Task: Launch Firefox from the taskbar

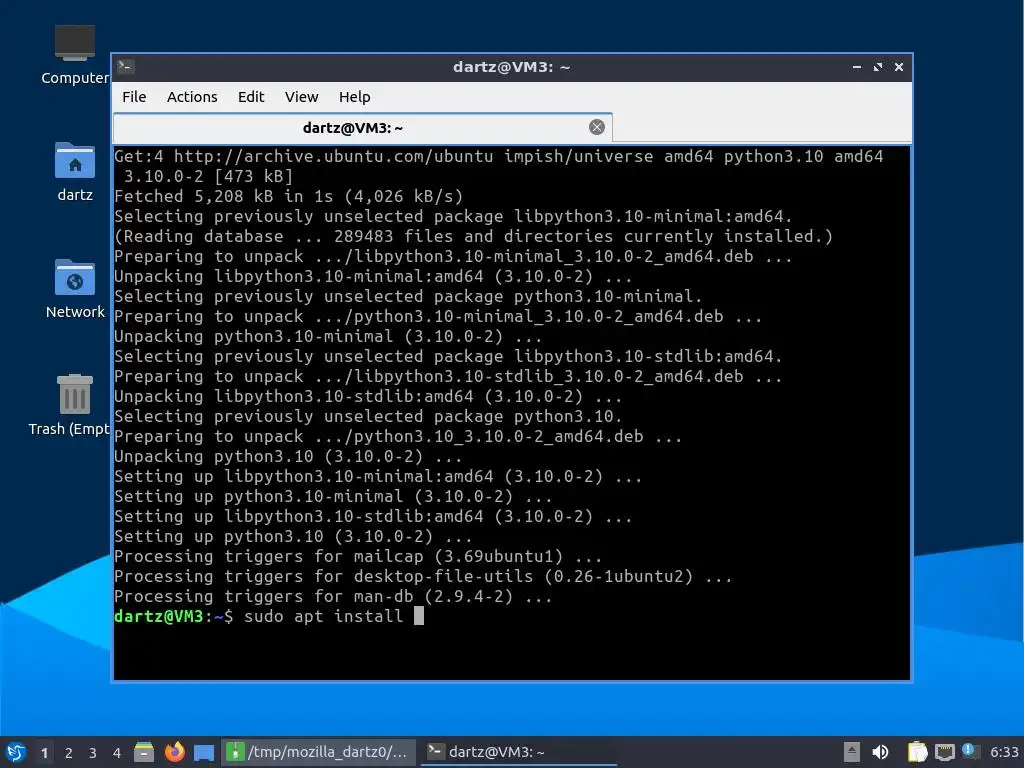Action: click(174, 752)
